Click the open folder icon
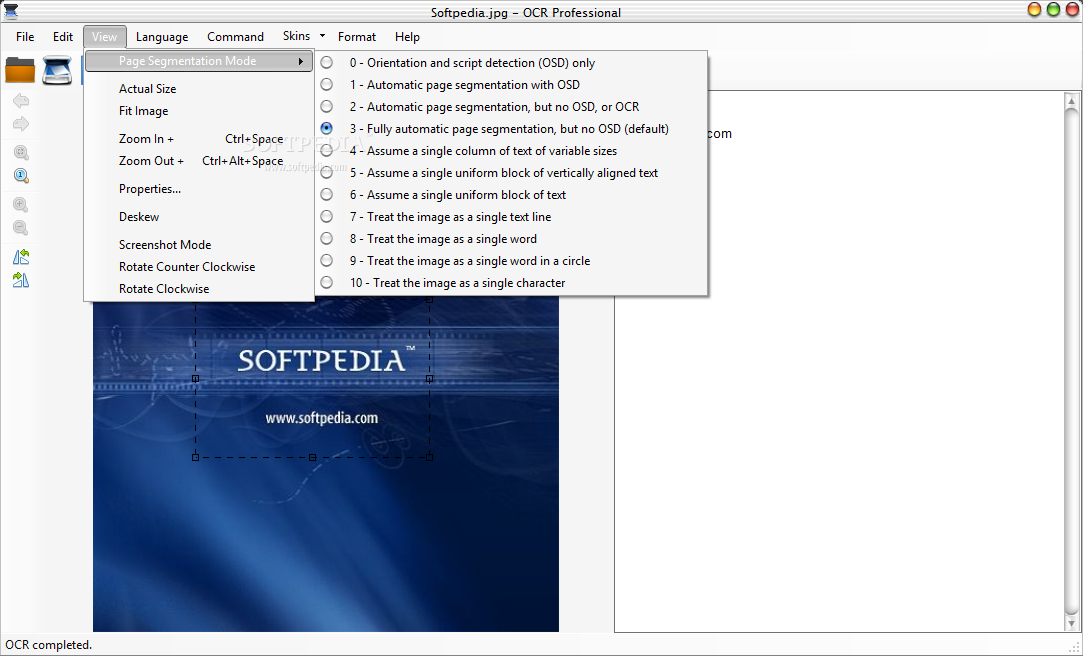 pos(20,70)
